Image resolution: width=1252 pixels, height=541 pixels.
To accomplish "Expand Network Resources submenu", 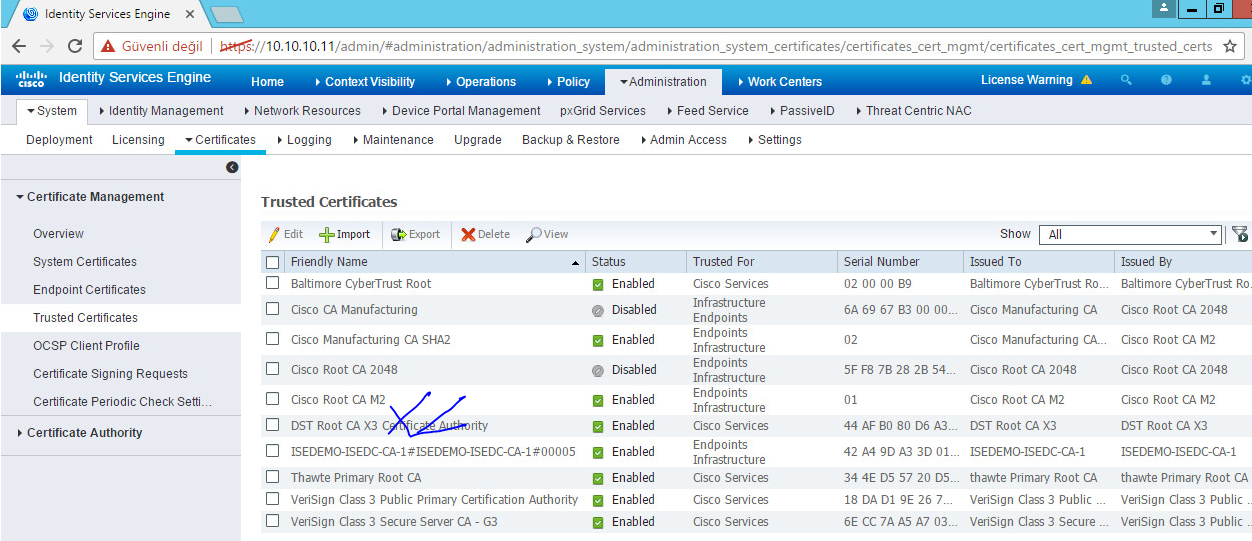I will coord(301,111).
